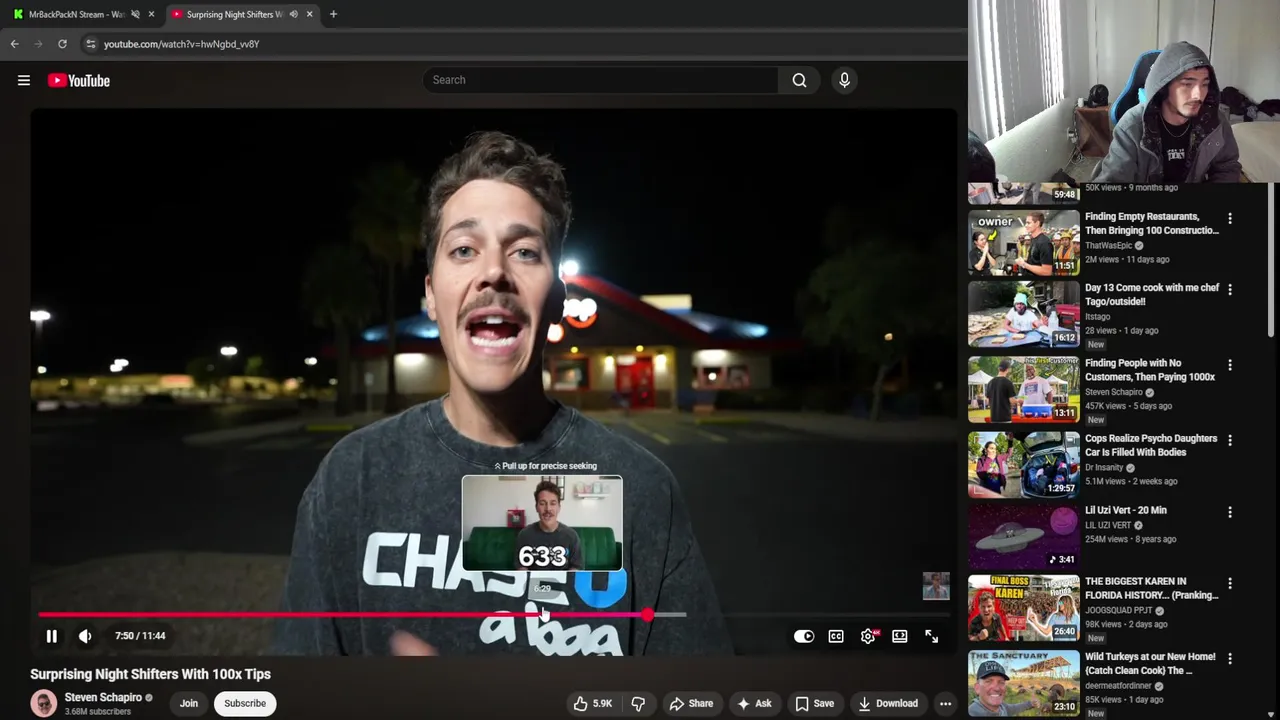Click the Dr Insanity channel name
1280x720 pixels.
pyautogui.click(x=1104, y=467)
